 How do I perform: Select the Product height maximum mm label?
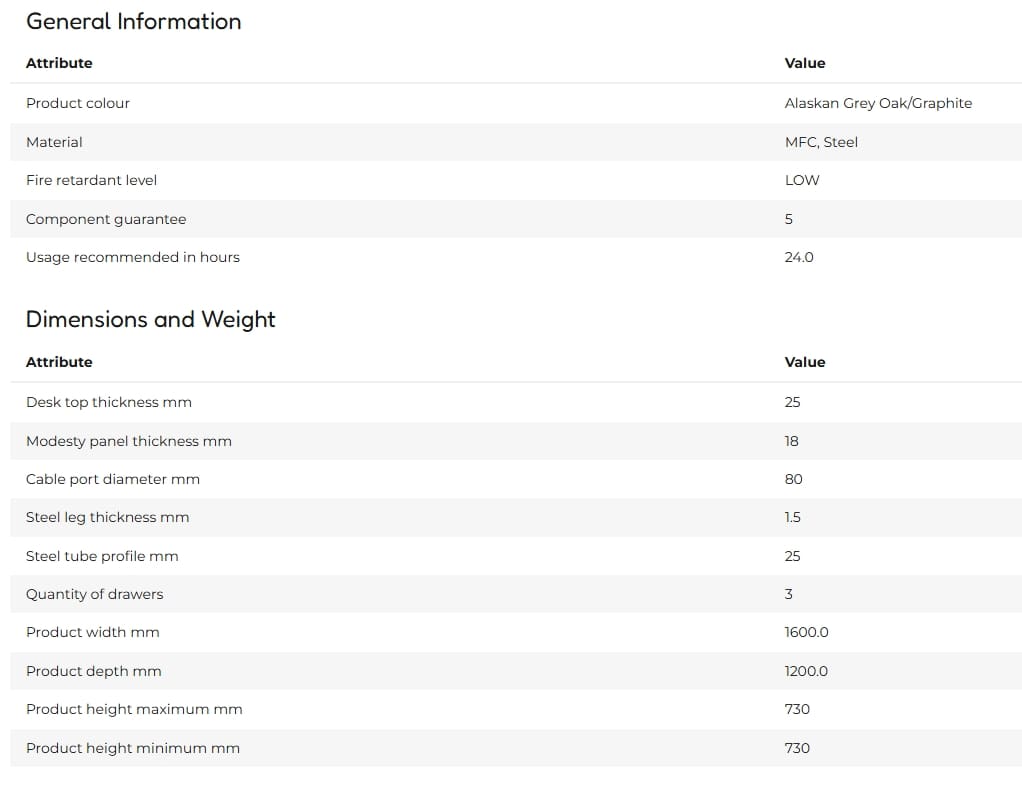pyautogui.click(x=134, y=709)
